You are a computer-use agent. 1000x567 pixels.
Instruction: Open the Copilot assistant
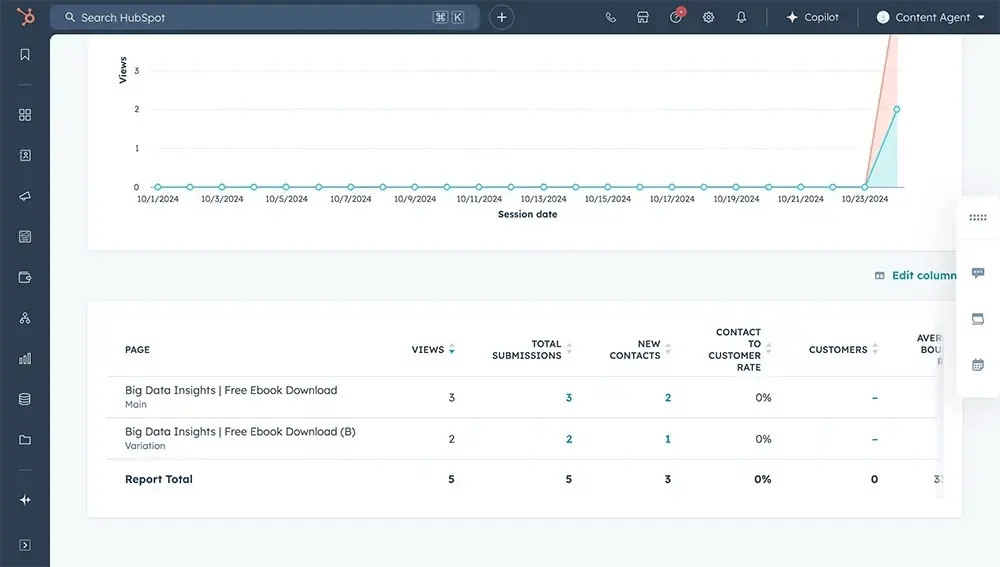812,17
